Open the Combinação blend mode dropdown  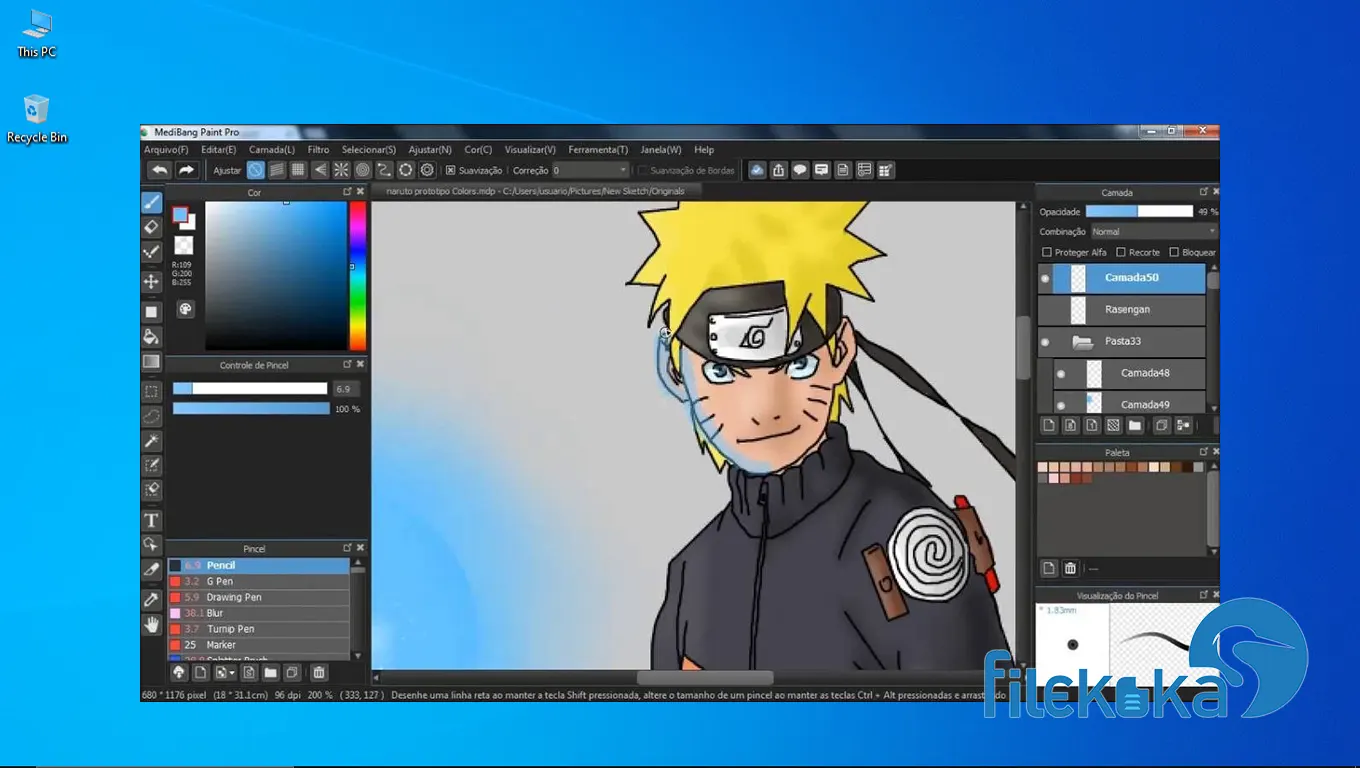[x=1153, y=231]
